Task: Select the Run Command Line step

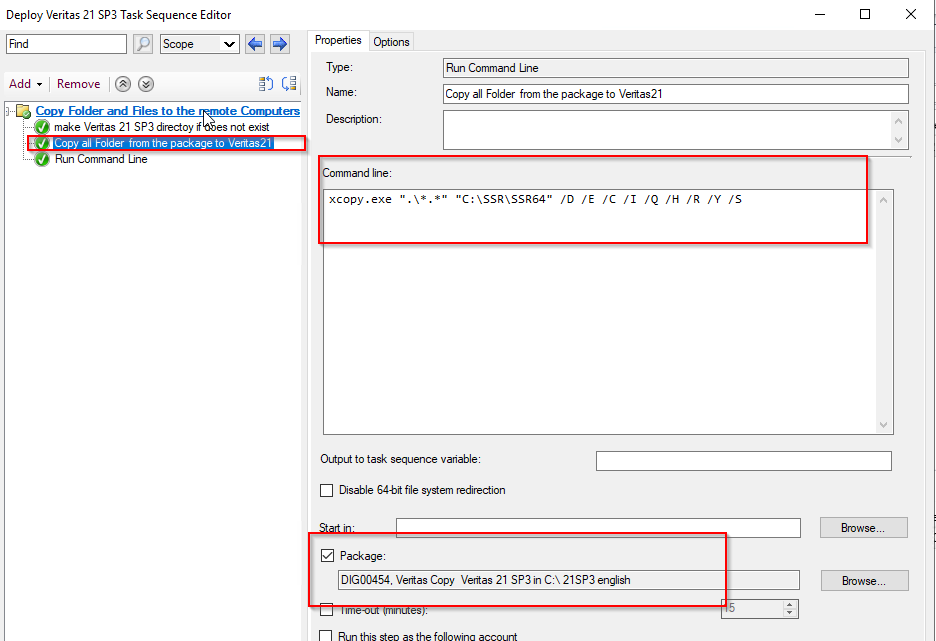Action: (101, 159)
